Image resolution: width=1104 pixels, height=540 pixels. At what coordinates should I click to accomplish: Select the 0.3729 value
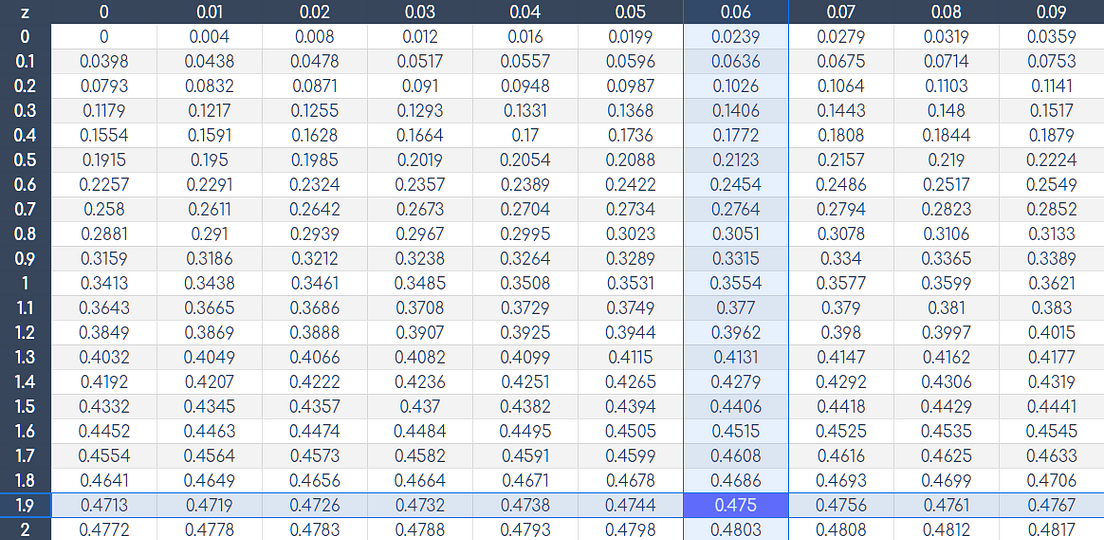click(x=525, y=308)
